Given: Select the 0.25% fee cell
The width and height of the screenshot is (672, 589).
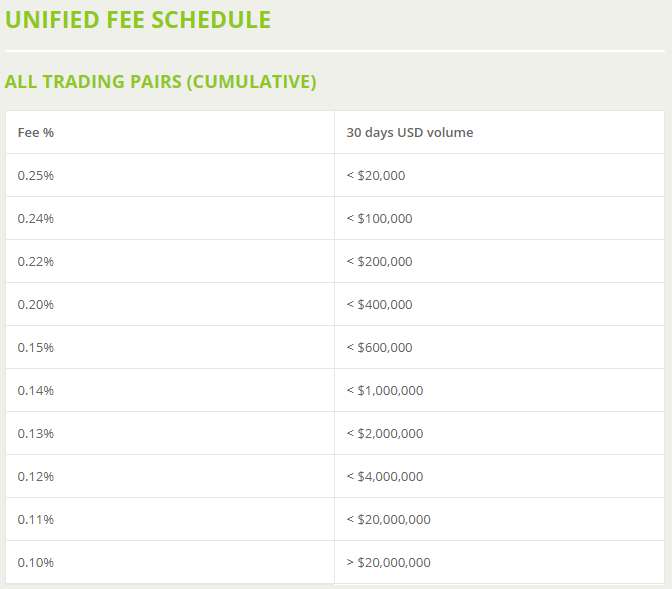Looking at the screenshot, I should pos(170,175).
